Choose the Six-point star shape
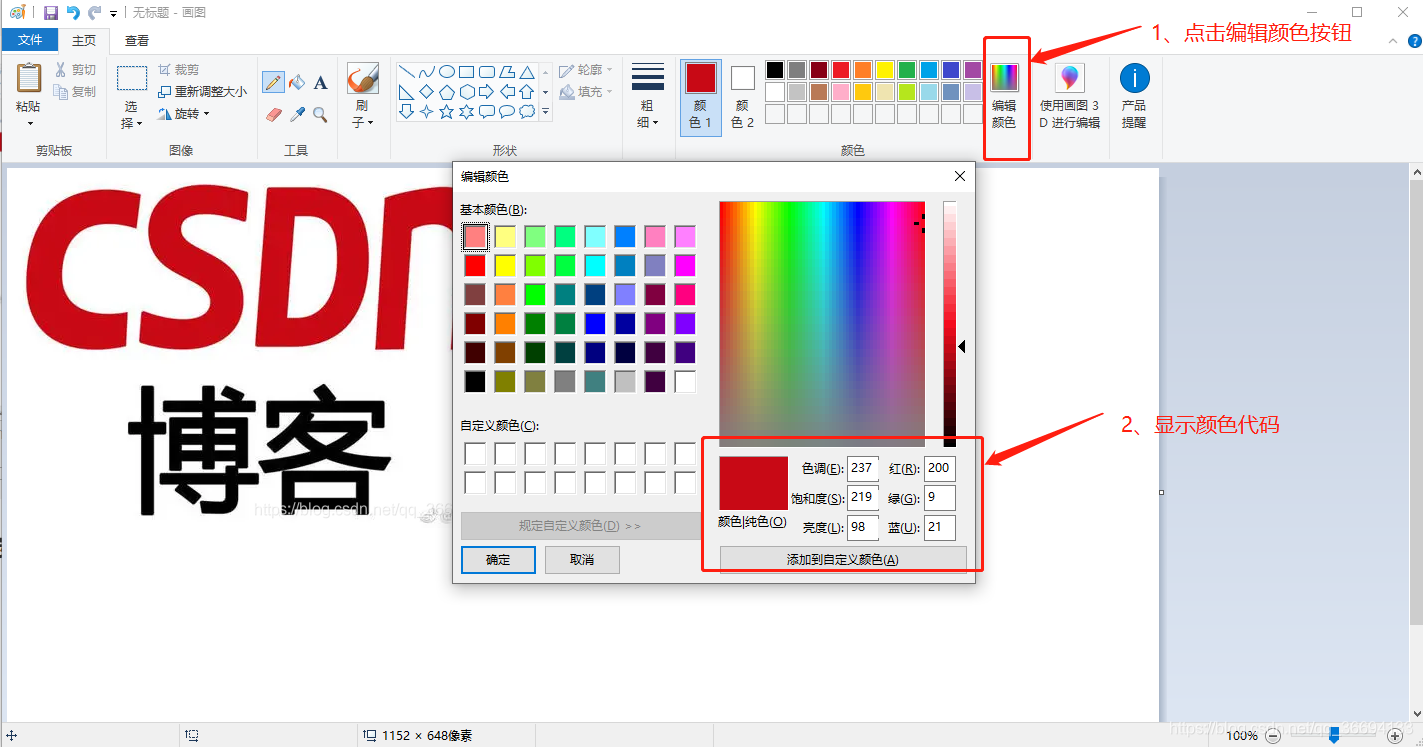Image resolution: width=1423 pixels, height=747 pixels. [467, 112]
